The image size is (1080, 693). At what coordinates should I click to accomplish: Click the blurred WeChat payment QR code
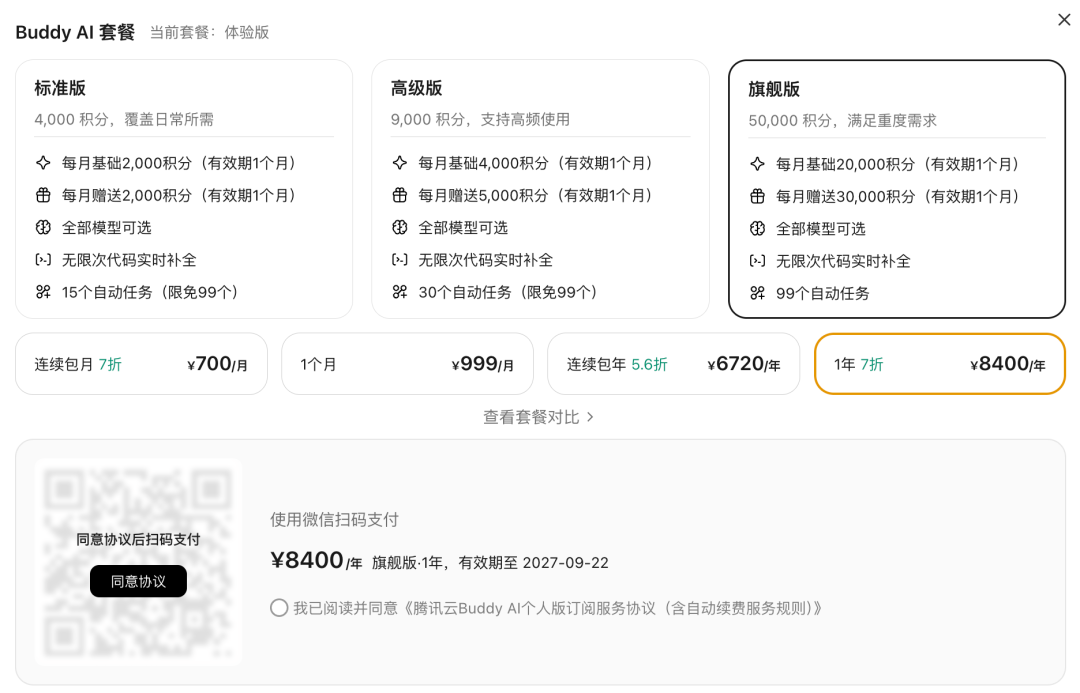click(138, 562)
